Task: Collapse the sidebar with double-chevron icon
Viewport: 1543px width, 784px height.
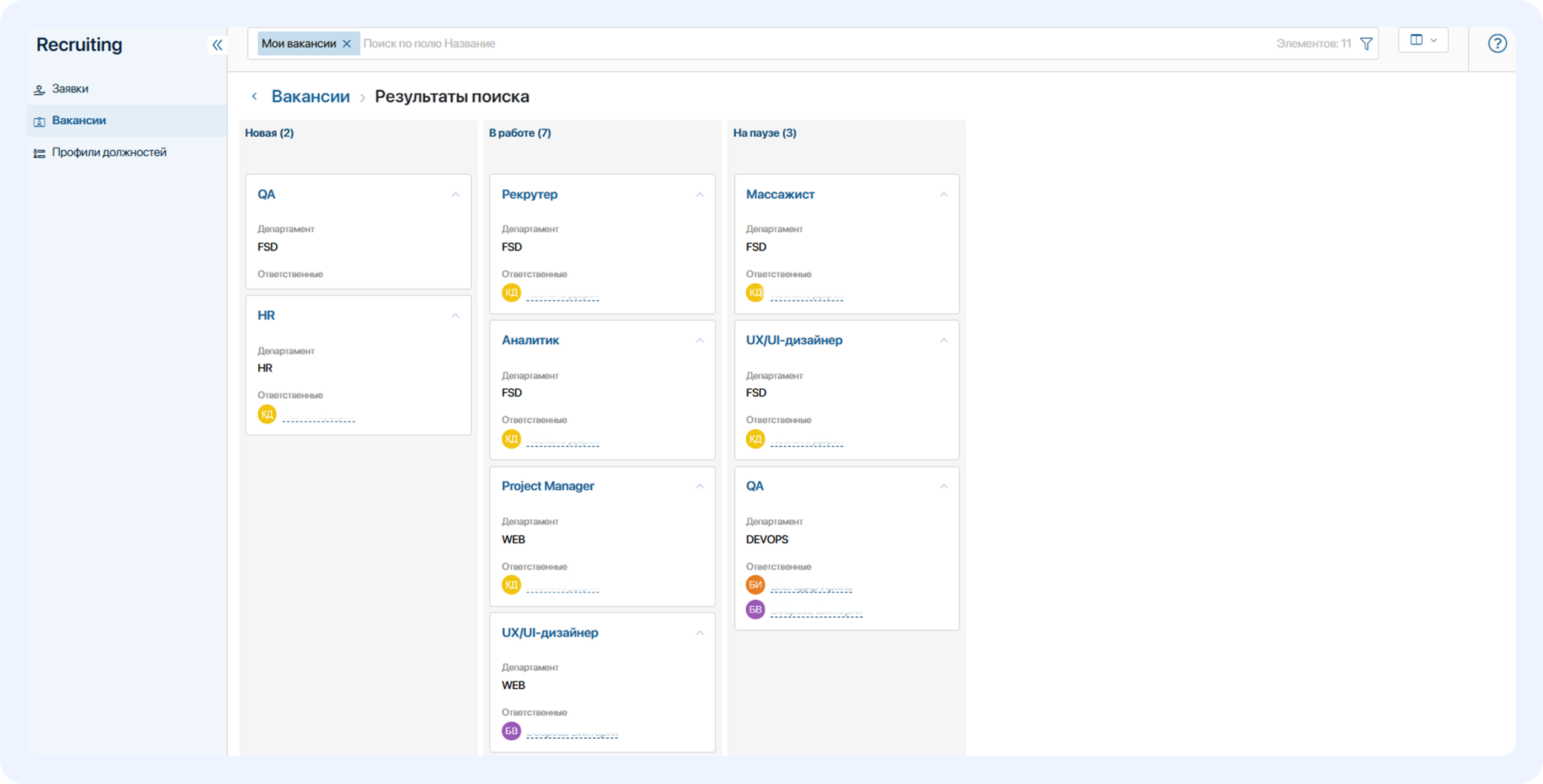Action: tap(217, 45)
